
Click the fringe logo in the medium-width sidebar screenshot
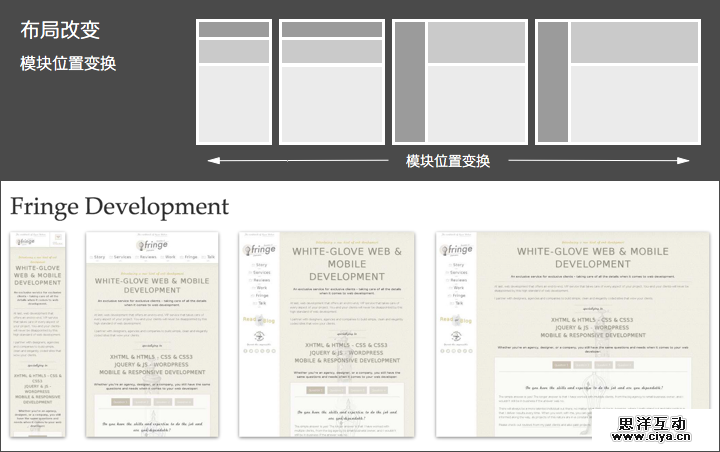click(x=259, y=249)
